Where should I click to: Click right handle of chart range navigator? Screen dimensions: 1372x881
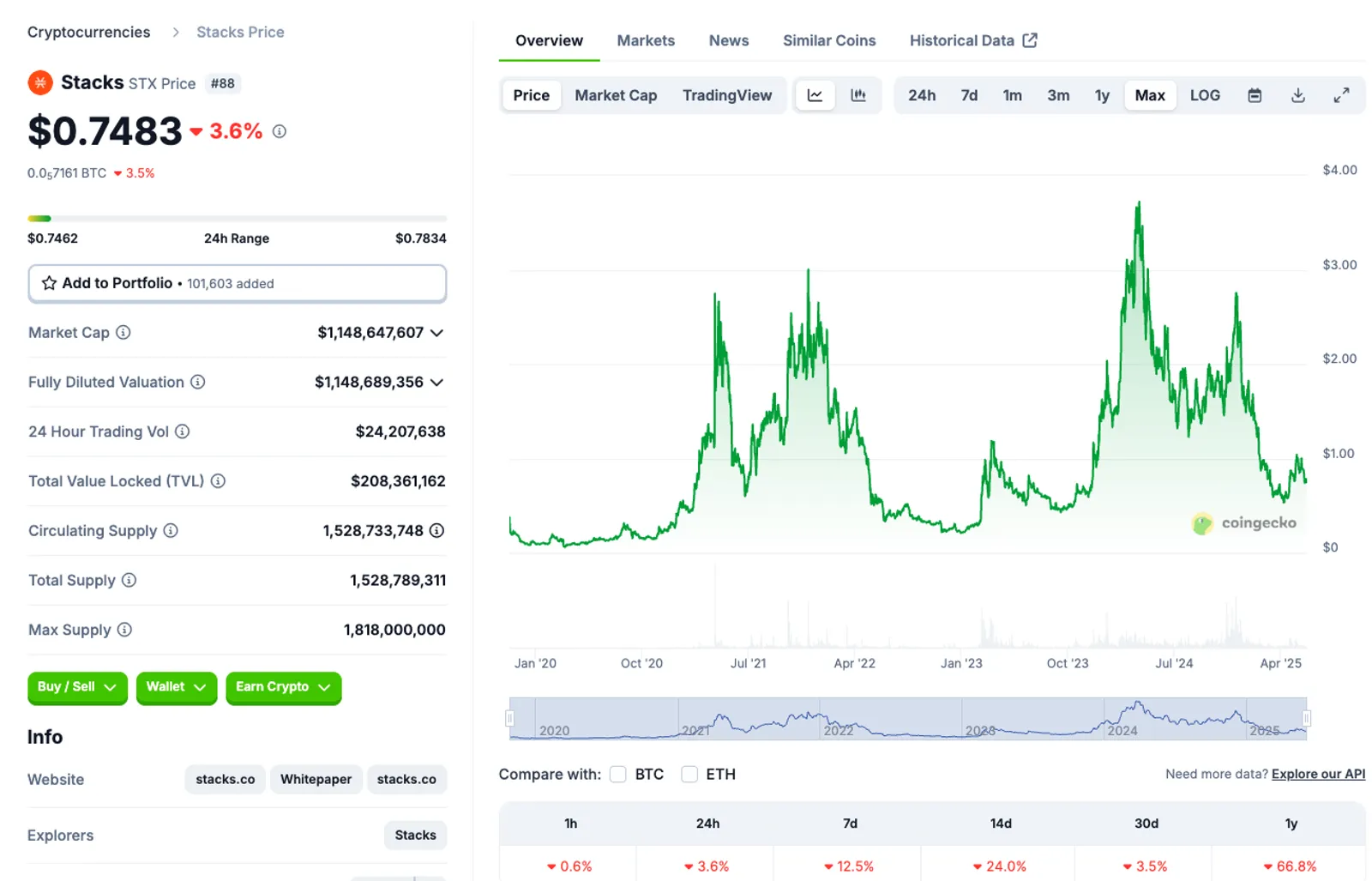tap(1307, 718)
